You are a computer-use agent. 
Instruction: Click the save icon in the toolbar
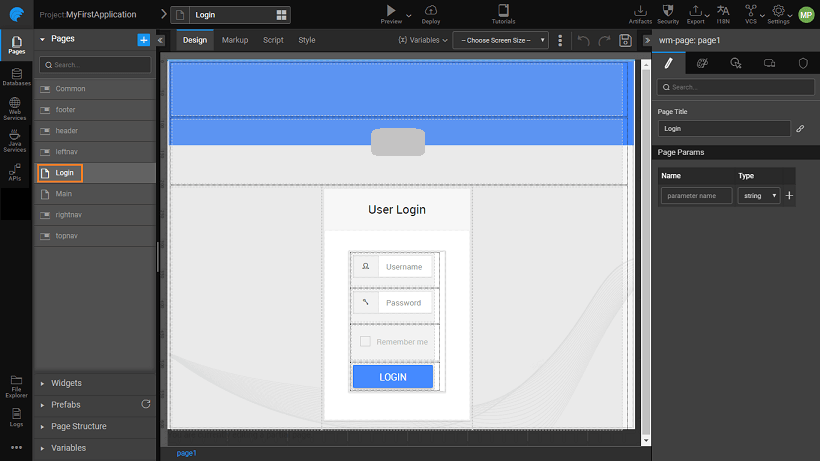click(x=625, y=40)
